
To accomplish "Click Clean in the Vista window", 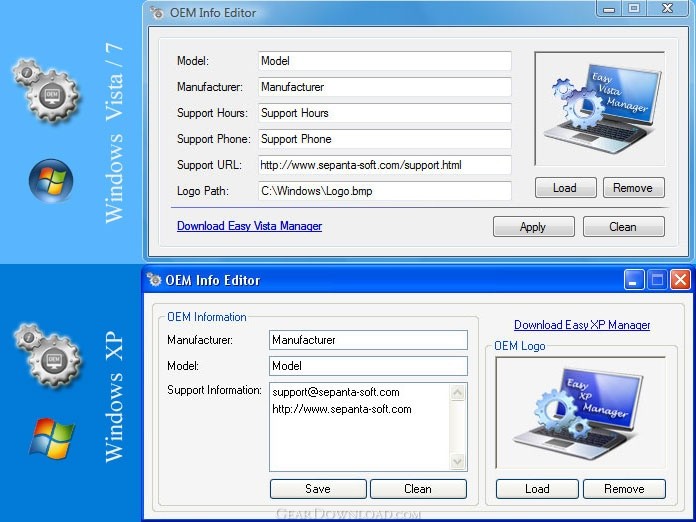I will 624,227.
